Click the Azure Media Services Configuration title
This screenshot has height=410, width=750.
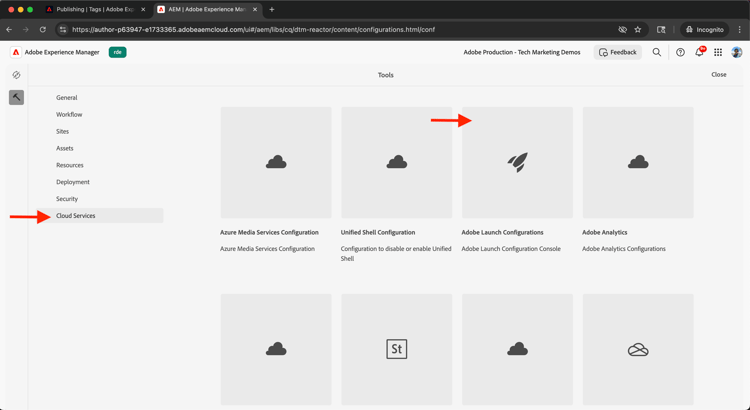tap(269, 233)
